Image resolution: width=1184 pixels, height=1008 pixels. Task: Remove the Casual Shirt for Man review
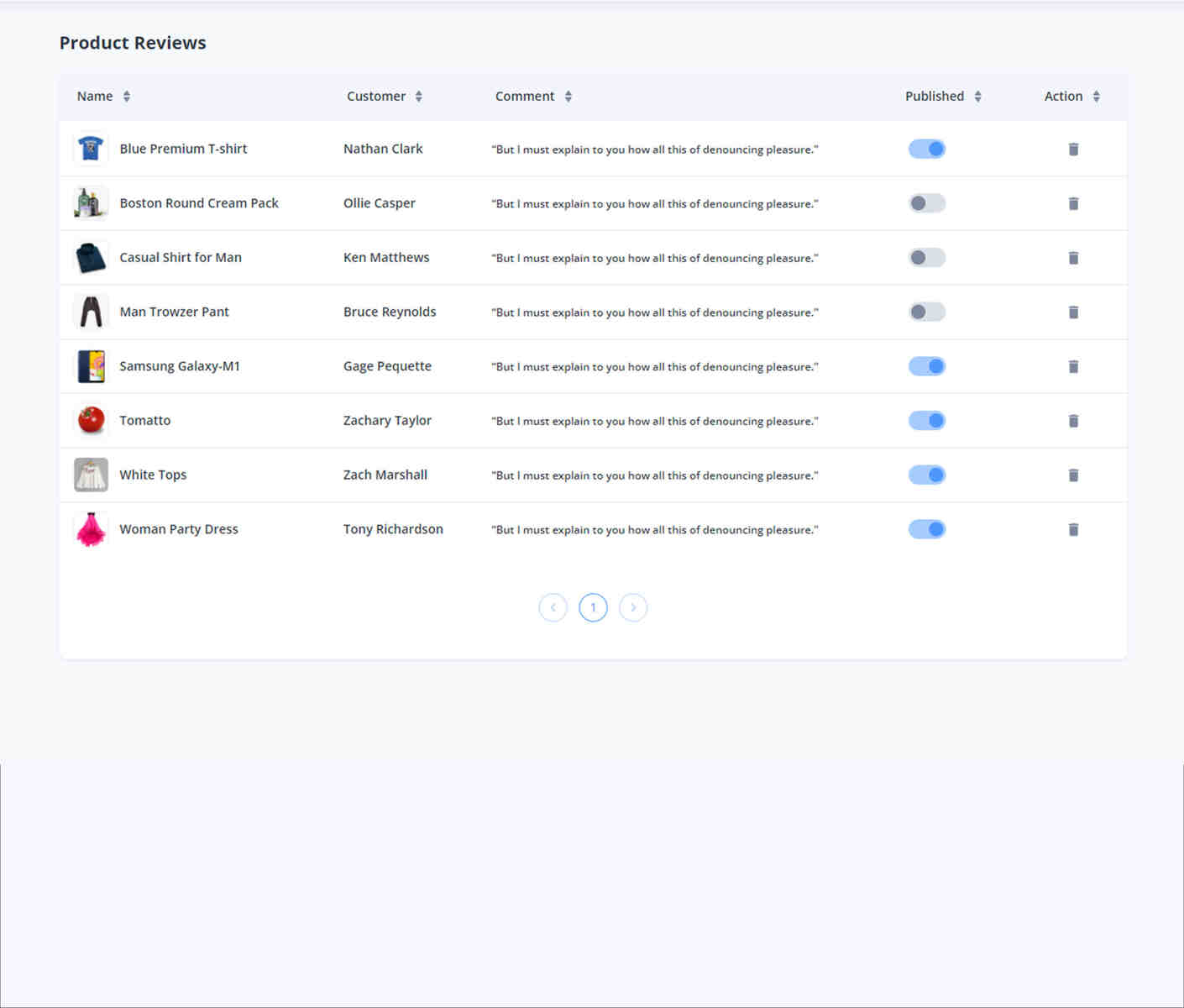click(1073, 258)
